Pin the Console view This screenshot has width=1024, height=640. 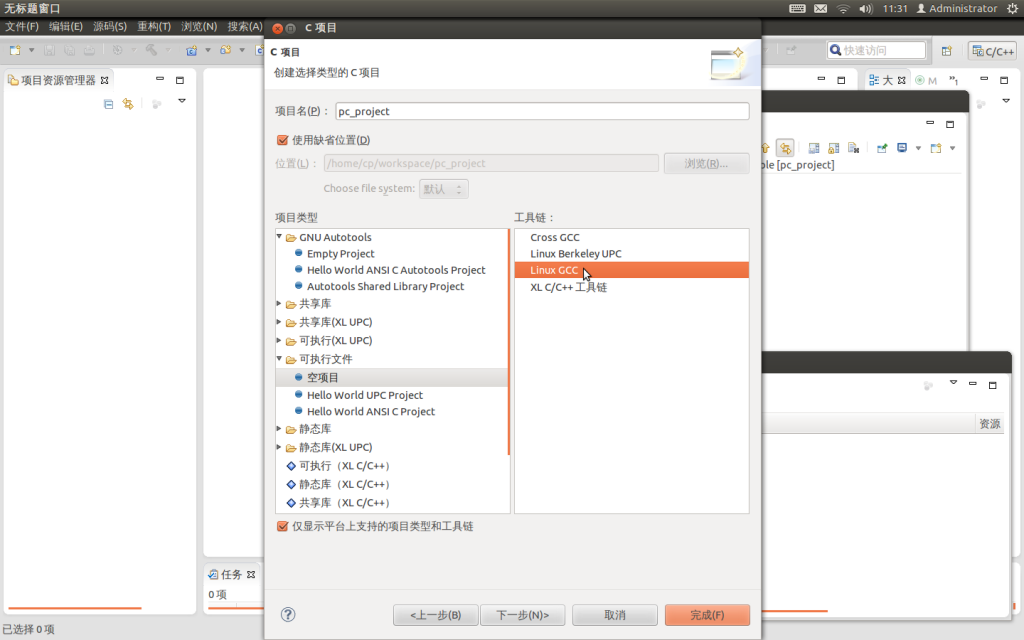pyautogui.click(x=884, y=148)
